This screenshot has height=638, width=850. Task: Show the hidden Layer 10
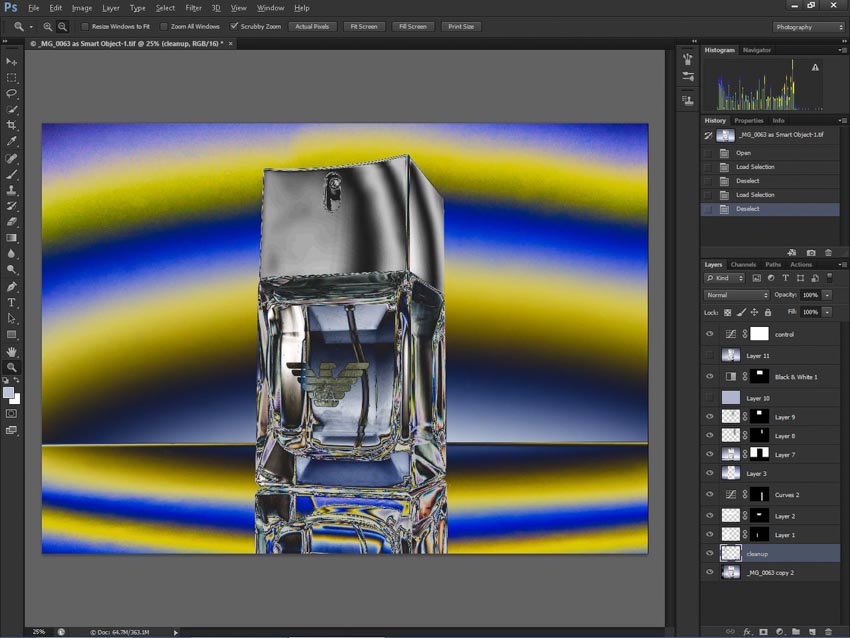710,398
